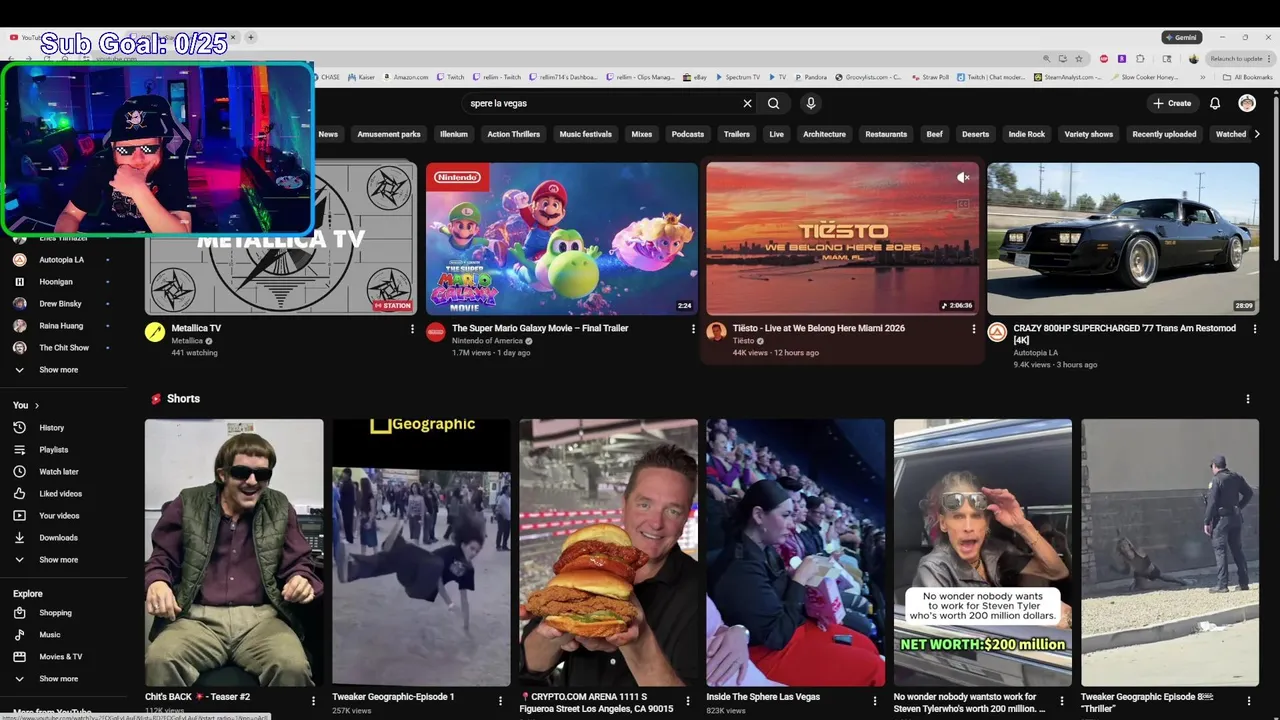Open the Shorts shelf options menu

[1247, 399]
